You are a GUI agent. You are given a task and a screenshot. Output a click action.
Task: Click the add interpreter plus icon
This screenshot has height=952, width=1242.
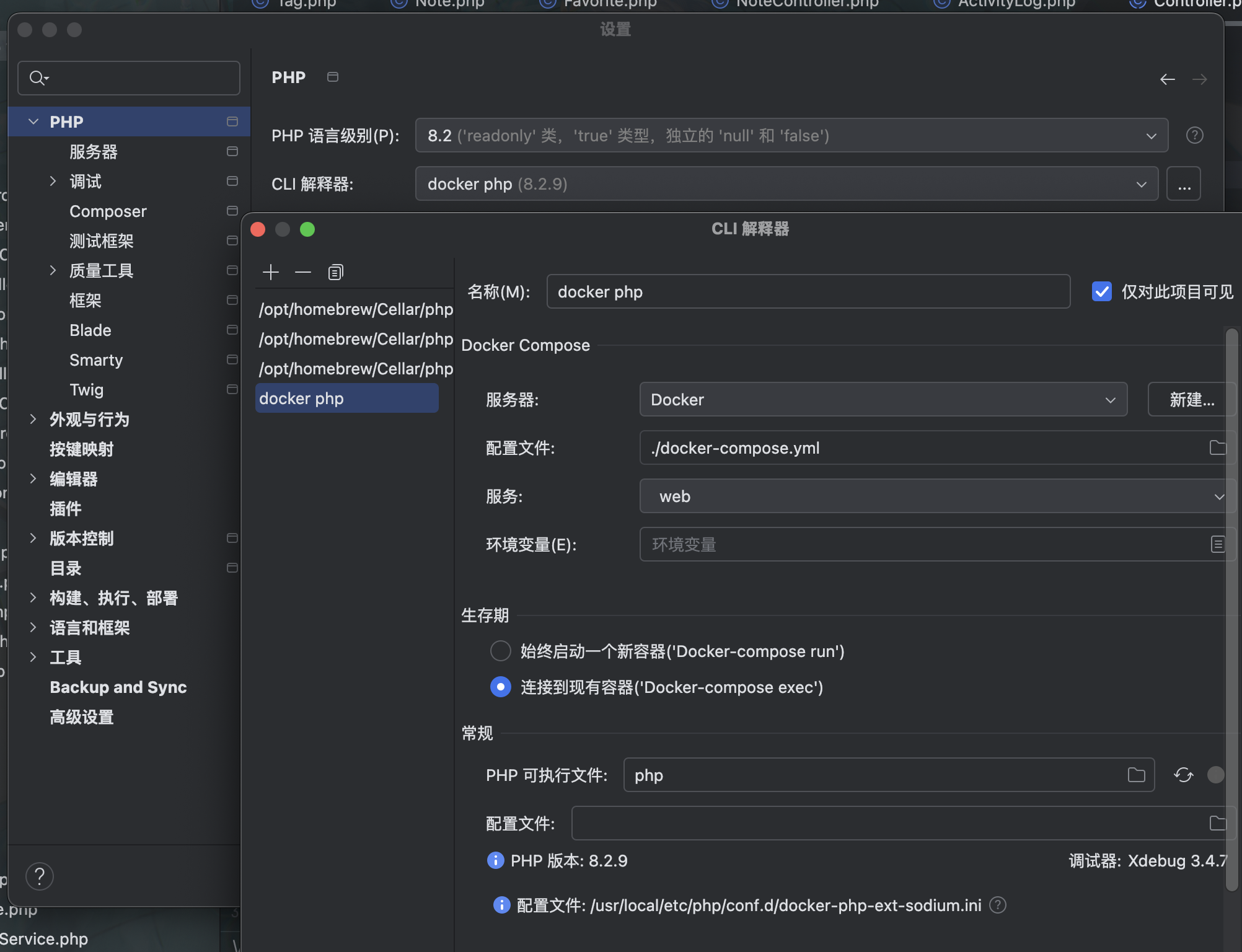[x=271, y=272]
